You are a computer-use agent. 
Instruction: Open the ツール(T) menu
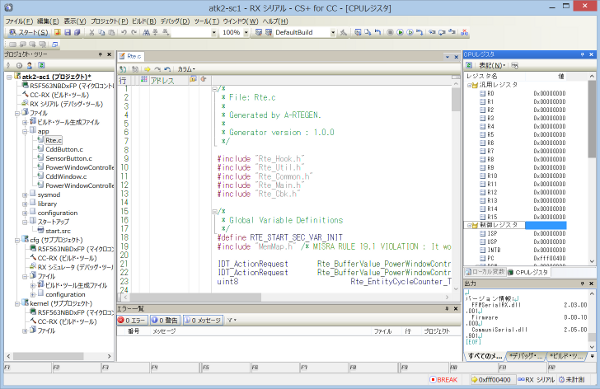[206, 21]
